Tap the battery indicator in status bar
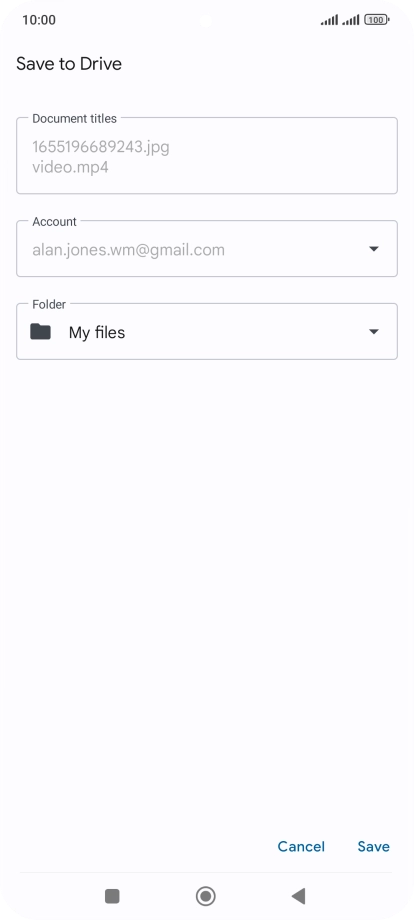Screen dimensions: 414x920 point(376,20)
